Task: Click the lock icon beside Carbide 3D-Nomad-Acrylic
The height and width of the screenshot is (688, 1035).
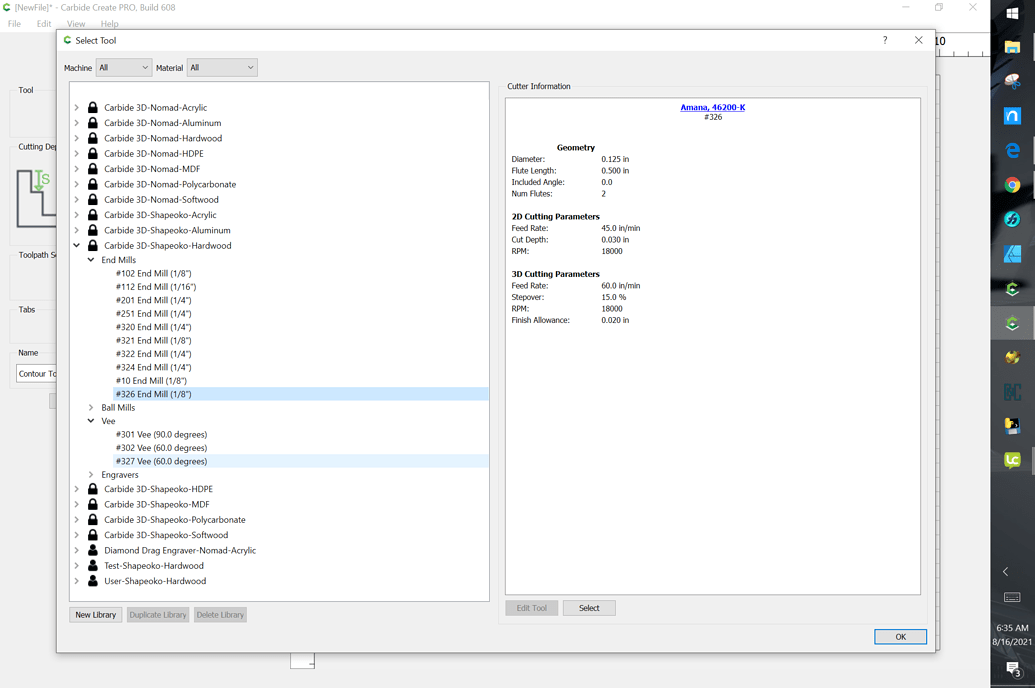Action: [93, 108]
